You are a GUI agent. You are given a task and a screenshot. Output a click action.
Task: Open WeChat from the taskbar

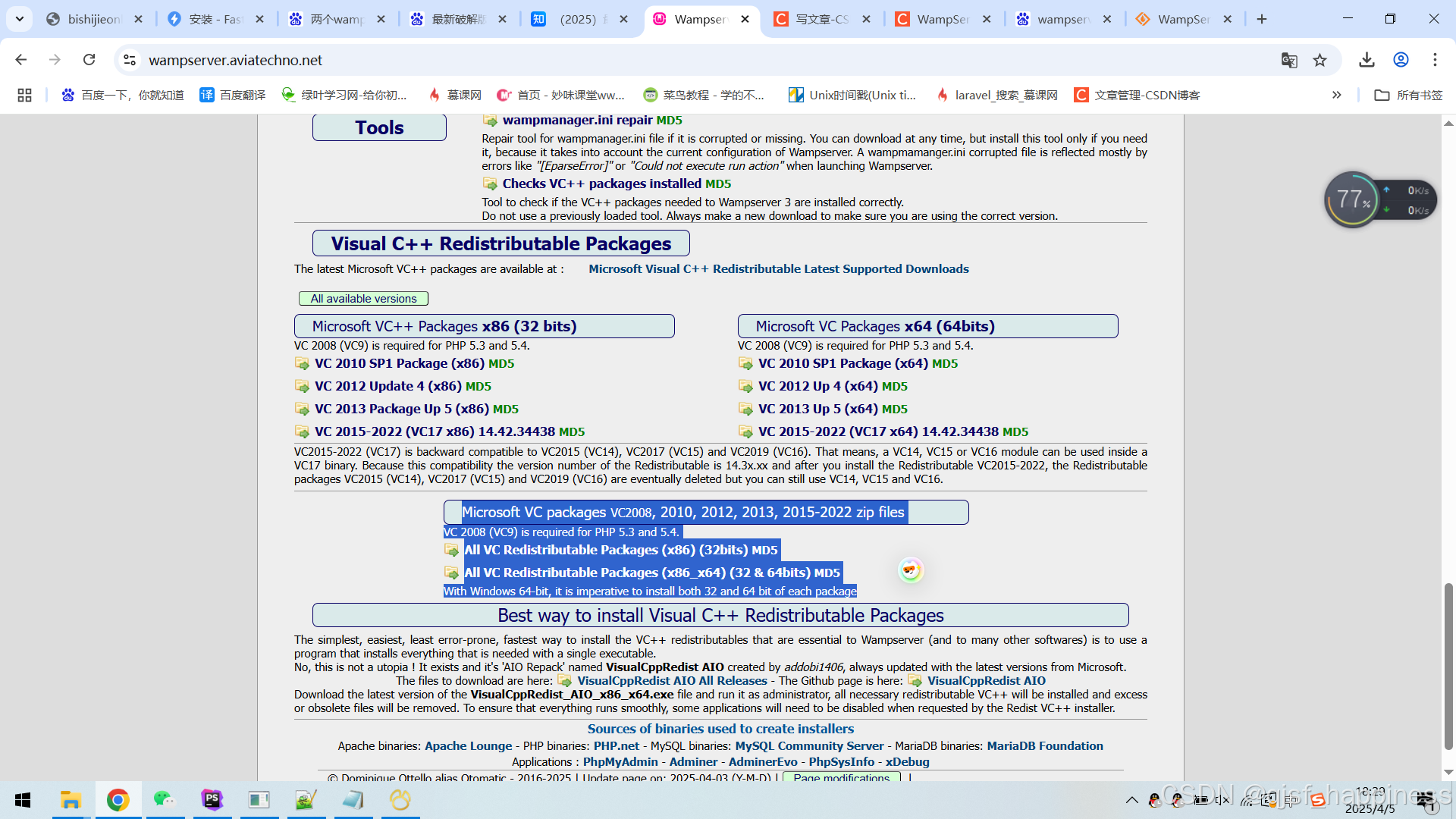165,799
